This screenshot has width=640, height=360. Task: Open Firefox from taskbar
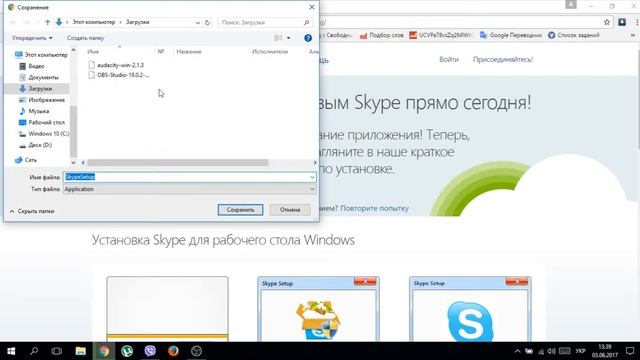point(173,351)
